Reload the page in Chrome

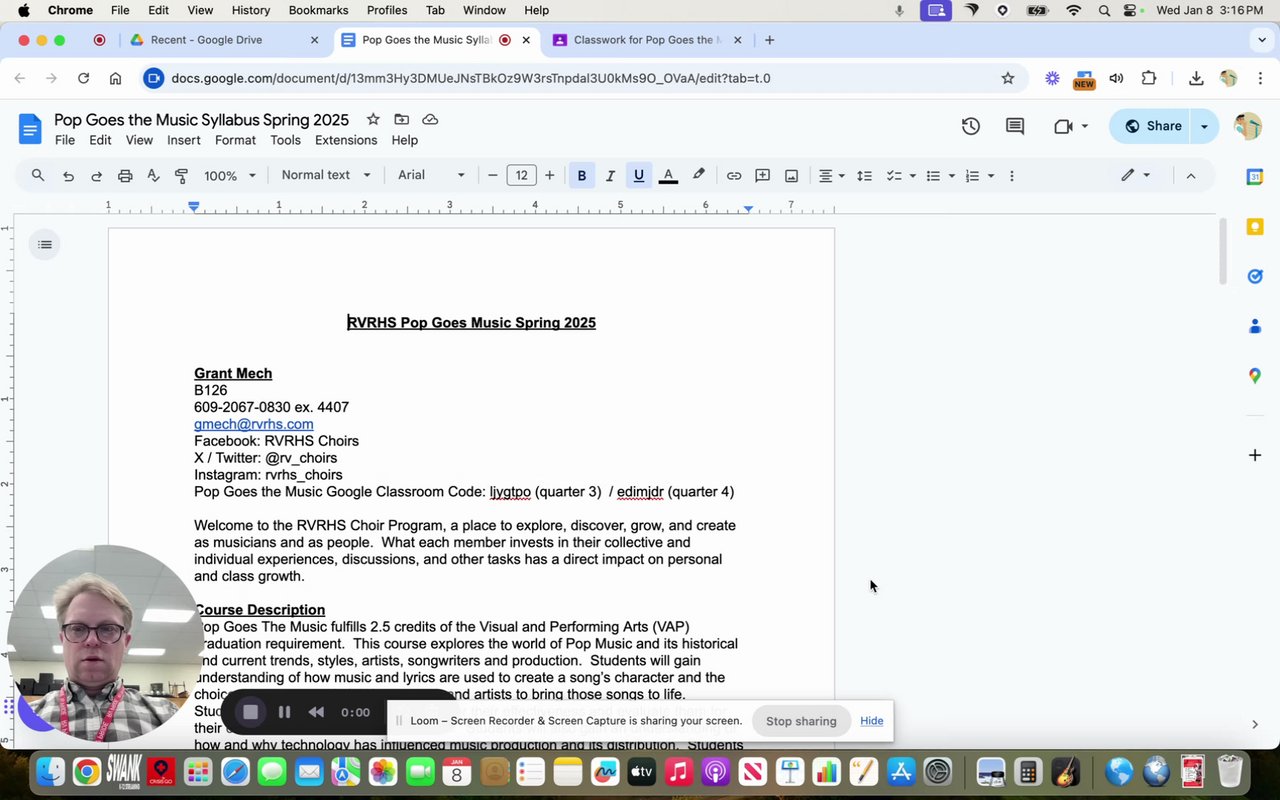[x=84, y=78]
